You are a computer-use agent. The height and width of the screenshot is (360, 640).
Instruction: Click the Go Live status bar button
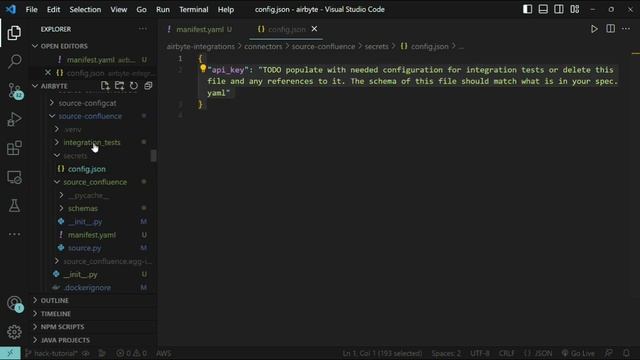pos(578,353)
